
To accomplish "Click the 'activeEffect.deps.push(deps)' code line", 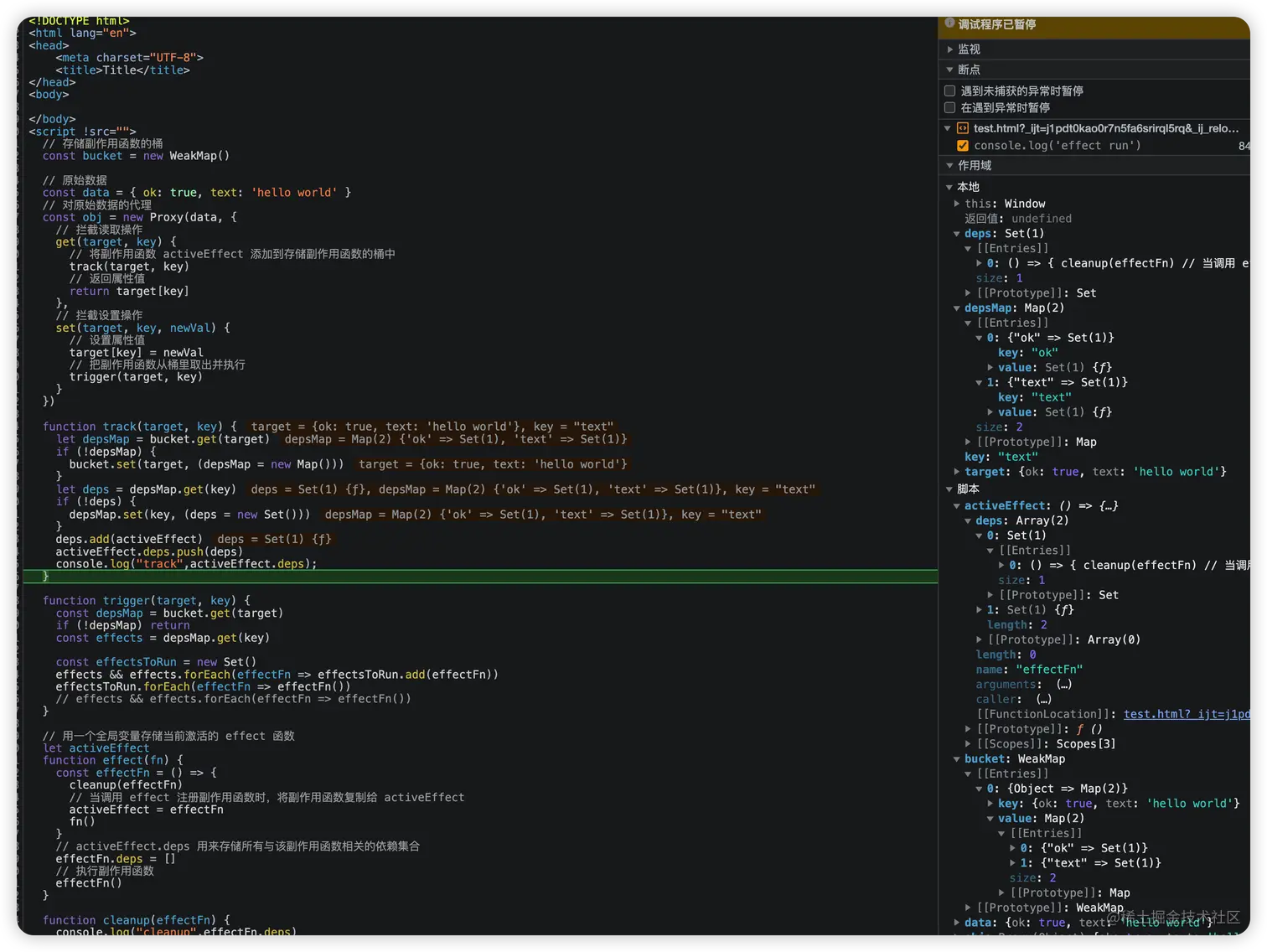I will click(x=149, y=551).
